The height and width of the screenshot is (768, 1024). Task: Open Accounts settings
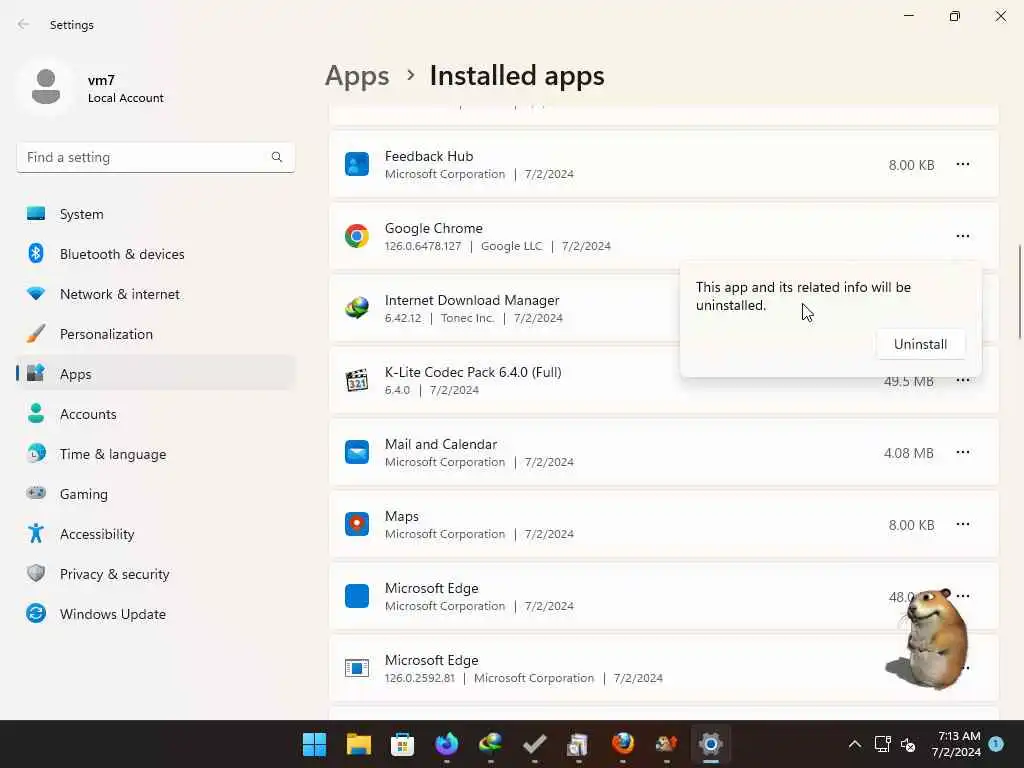[x=155, y=414]
